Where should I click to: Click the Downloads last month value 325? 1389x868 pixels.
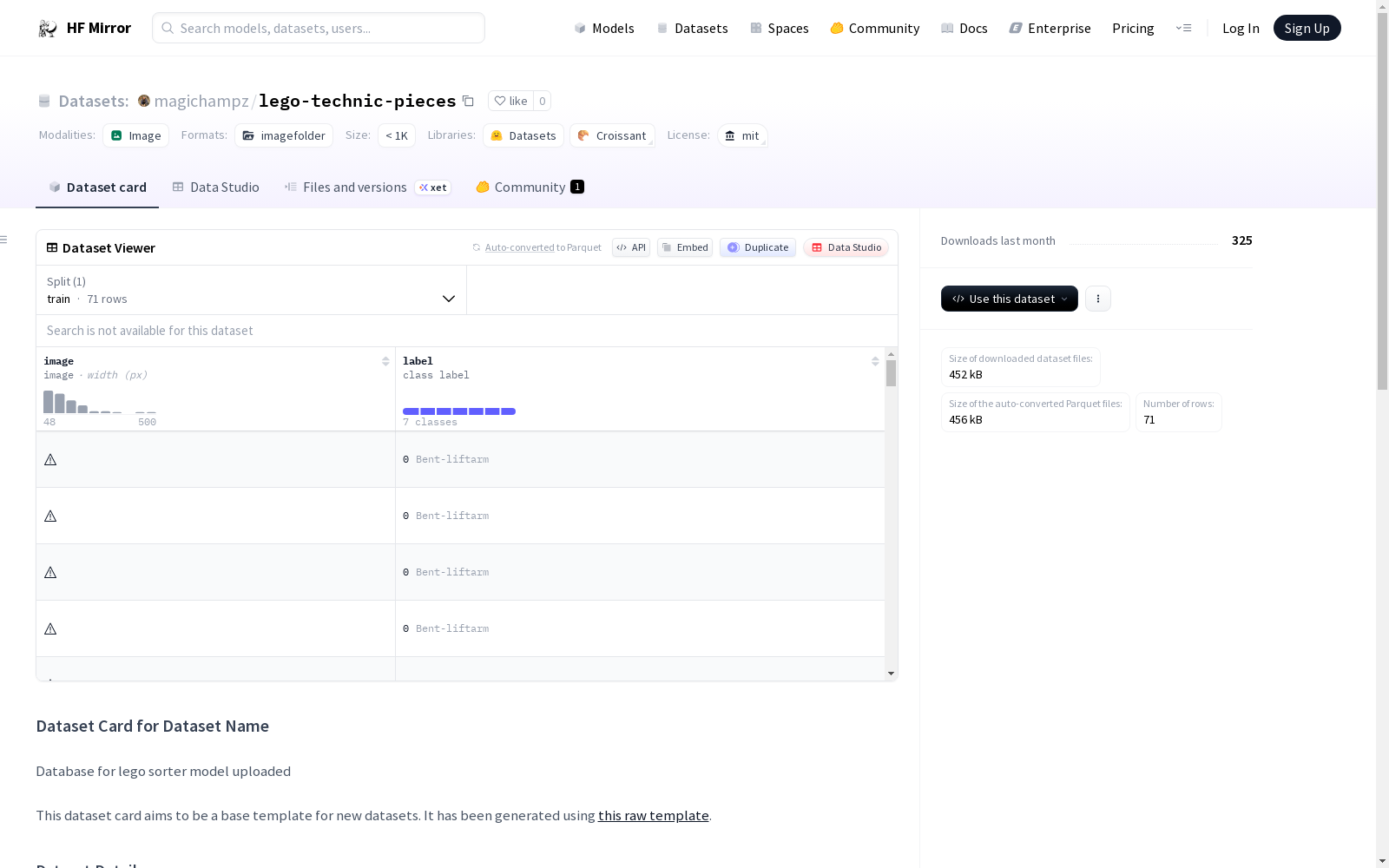pyautogui.click(x=1241, y=240)
